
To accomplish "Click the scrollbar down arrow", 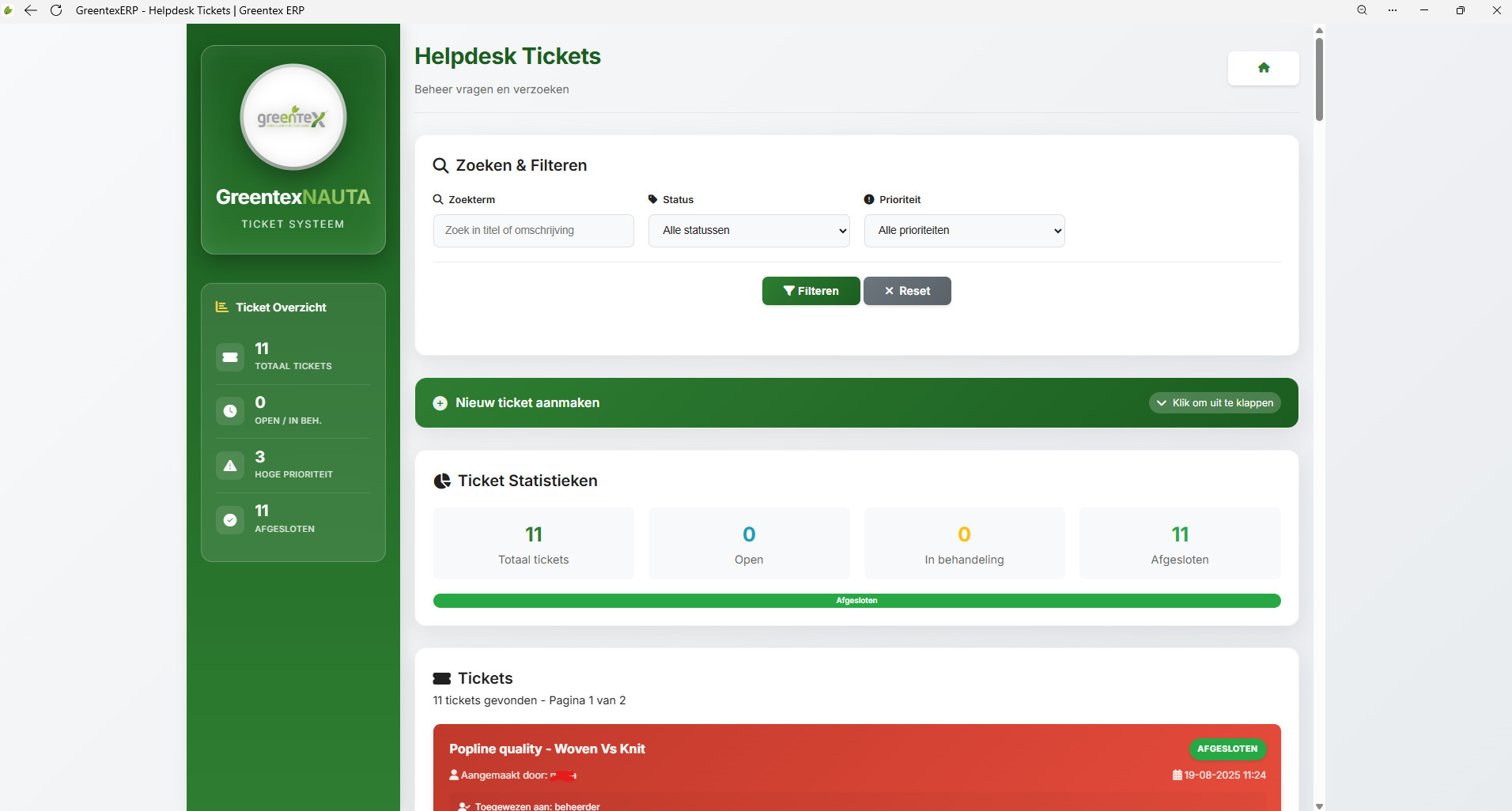I will 1319,805.
